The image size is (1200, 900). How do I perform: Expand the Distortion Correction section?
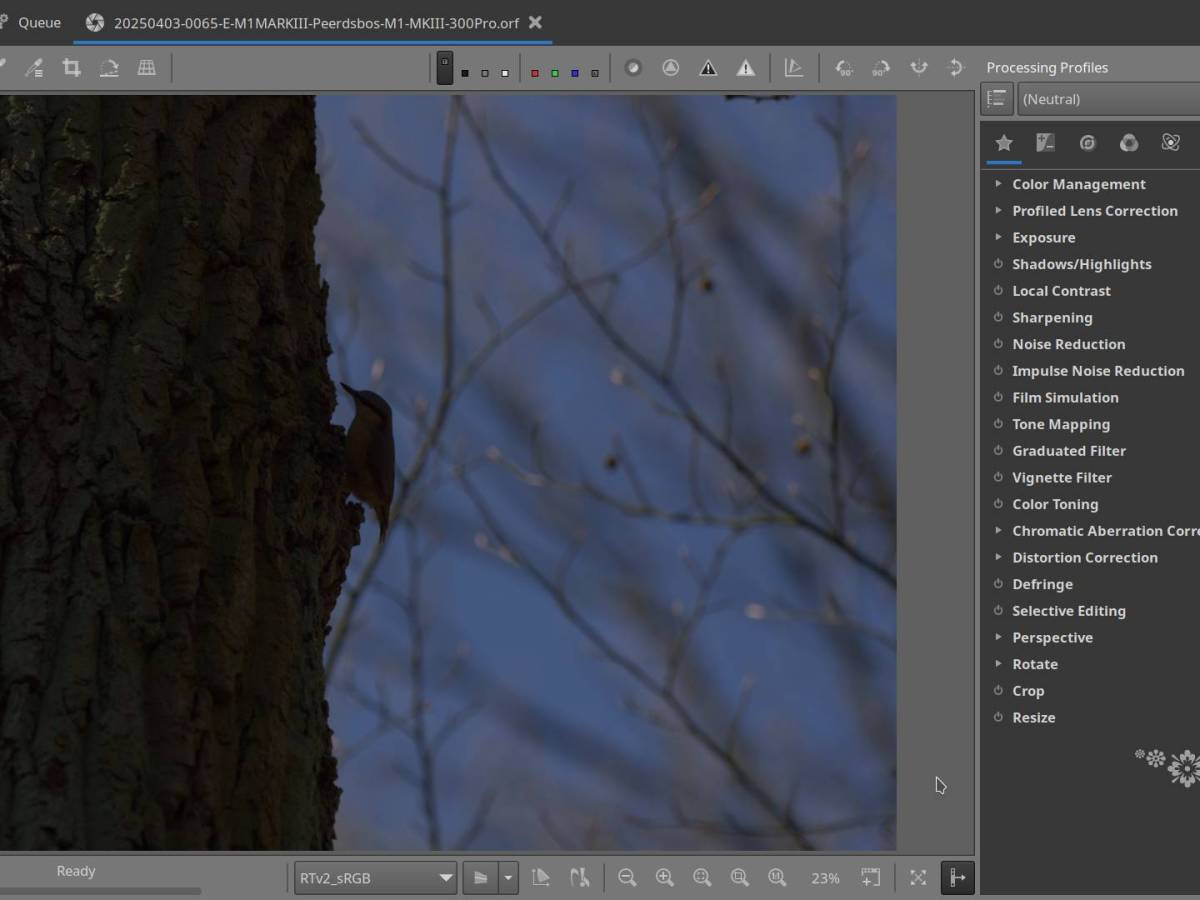coord(998,557)
